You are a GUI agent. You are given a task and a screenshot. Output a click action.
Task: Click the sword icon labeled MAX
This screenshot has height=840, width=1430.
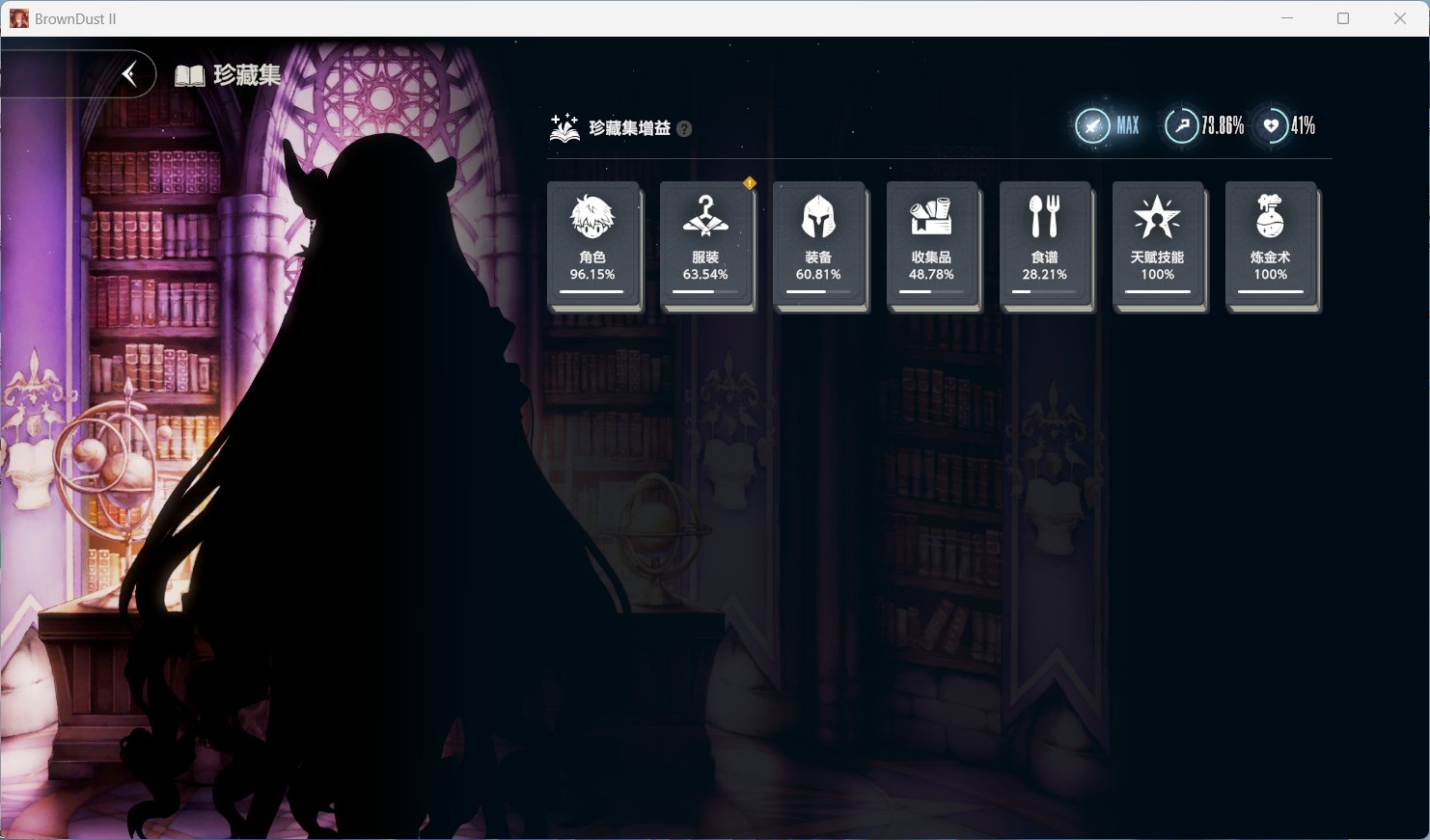[1093, 125]
